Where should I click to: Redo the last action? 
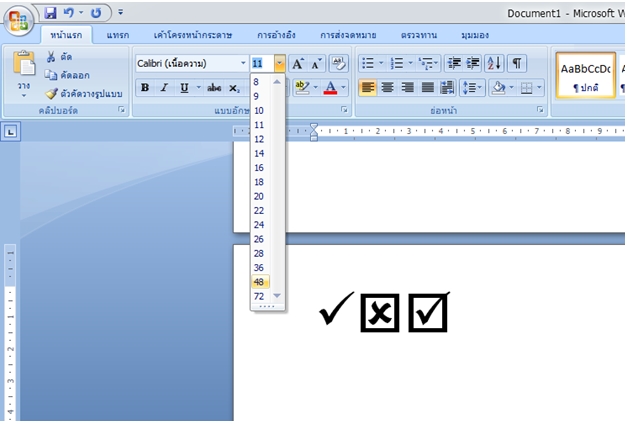pyautogui.click(x=96, y=13)
